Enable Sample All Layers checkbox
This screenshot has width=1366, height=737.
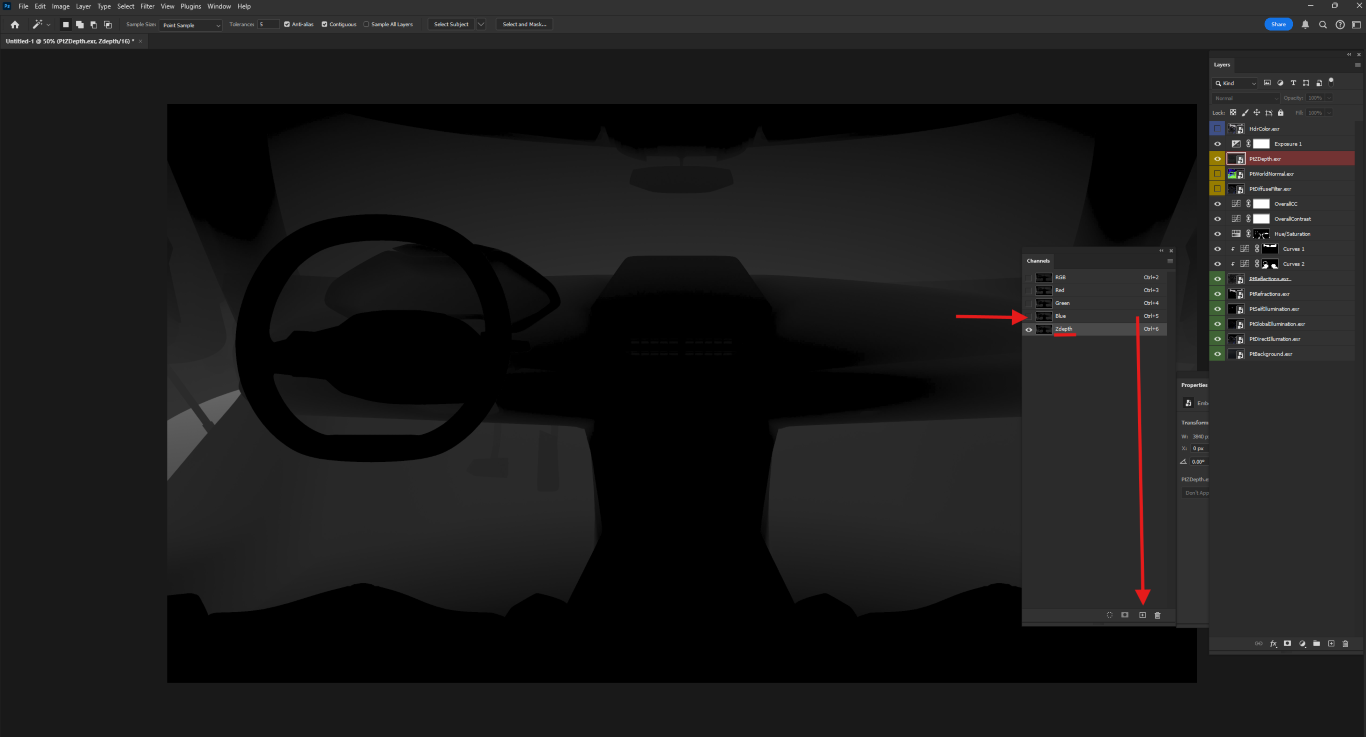(x=366, y=24)
